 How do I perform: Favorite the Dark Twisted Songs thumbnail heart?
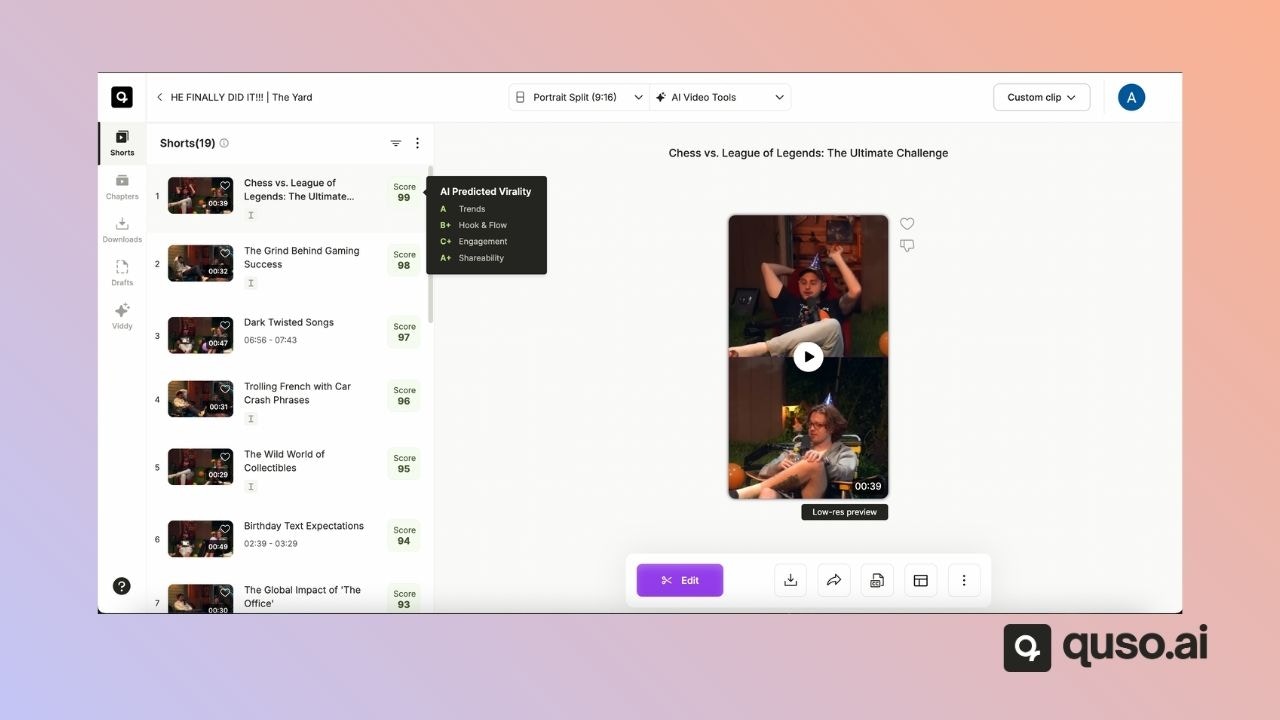(225, 325)
